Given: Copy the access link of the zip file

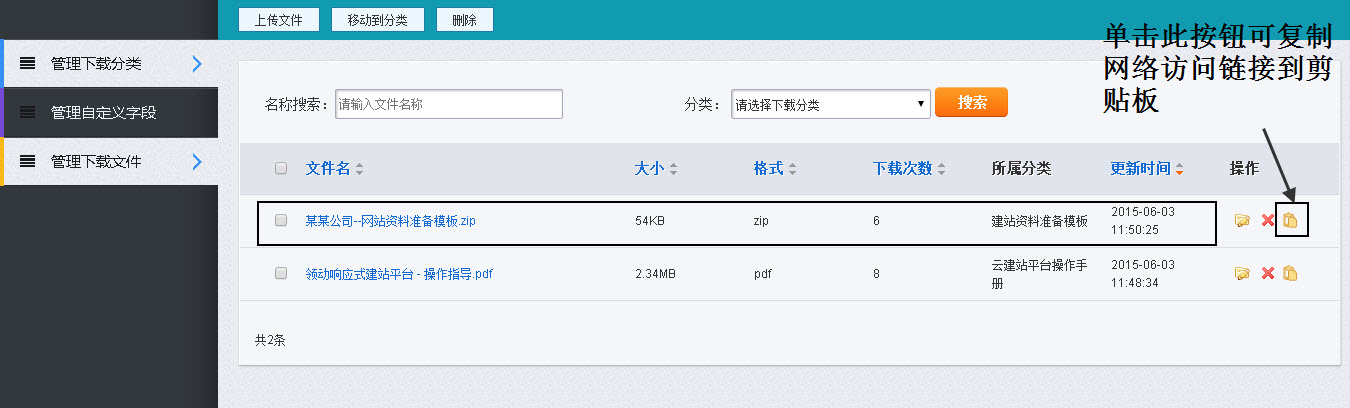Looking at the screenshot, I should (1290, 220).
